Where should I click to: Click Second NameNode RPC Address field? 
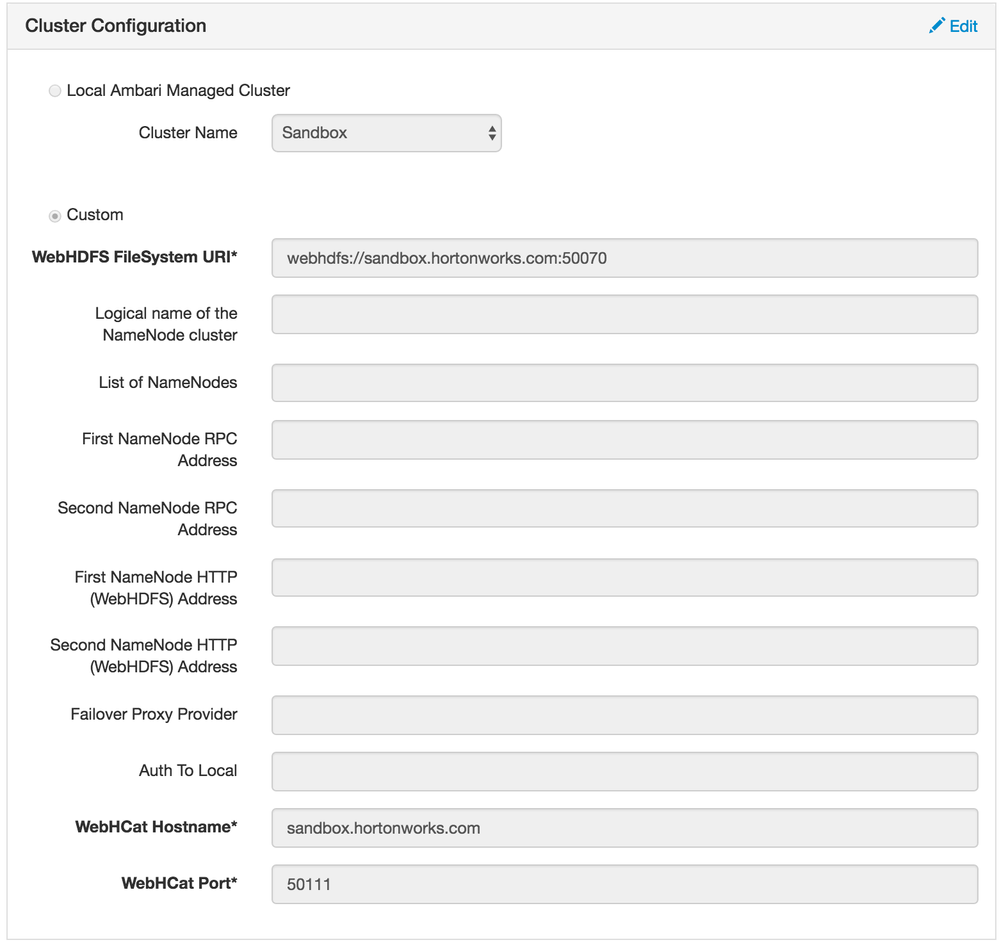tap(624, 508)
